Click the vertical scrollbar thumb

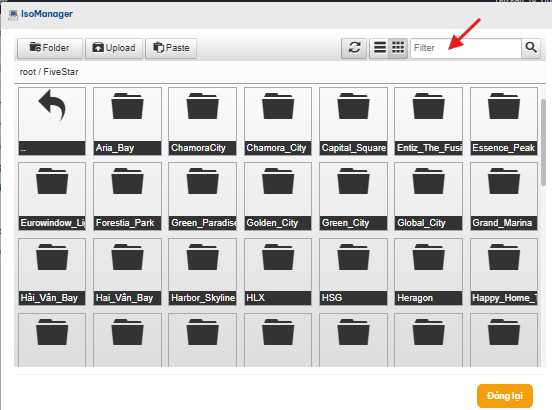coord(543,143)
